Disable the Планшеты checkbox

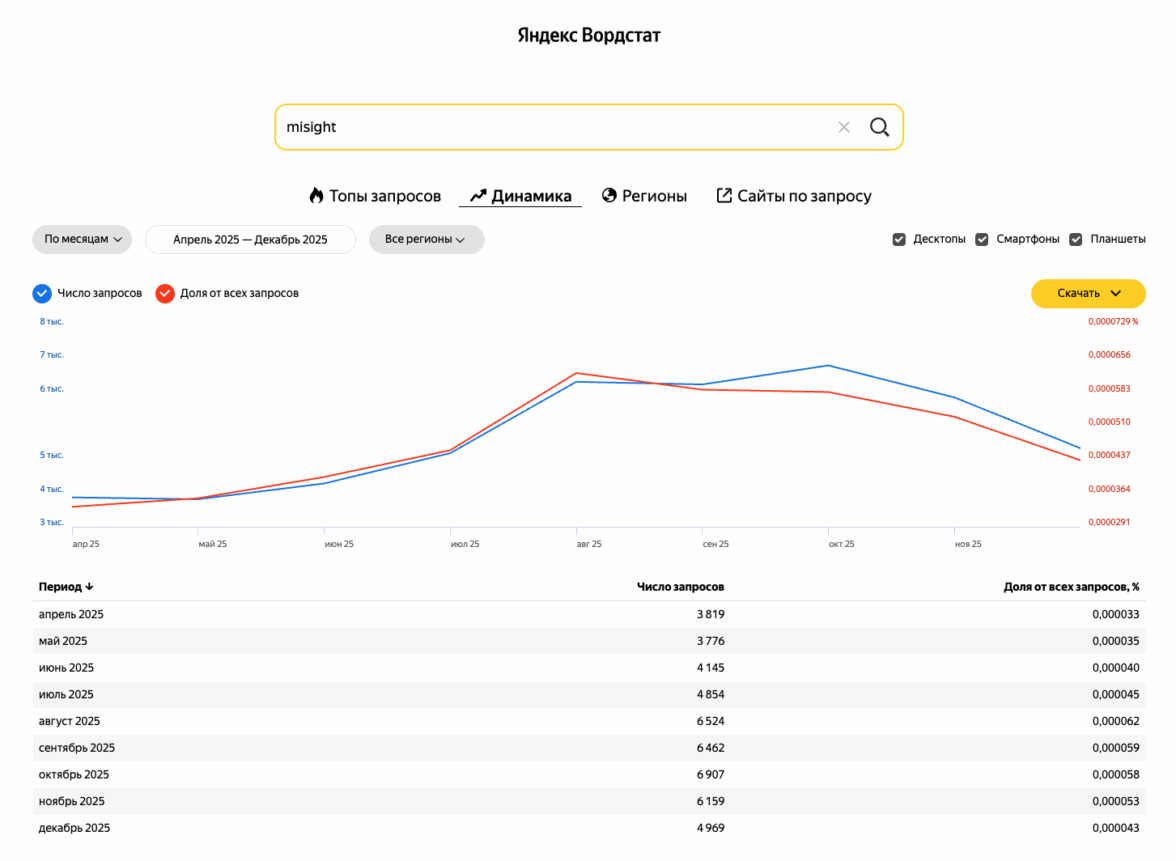[1076, 240]
